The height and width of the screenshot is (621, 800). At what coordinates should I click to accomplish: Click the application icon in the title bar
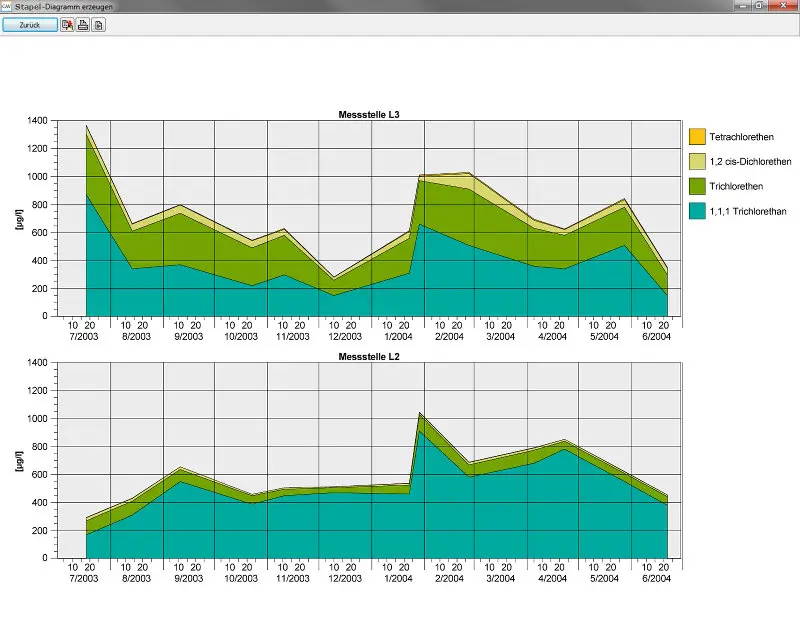[x=6, y=6]
